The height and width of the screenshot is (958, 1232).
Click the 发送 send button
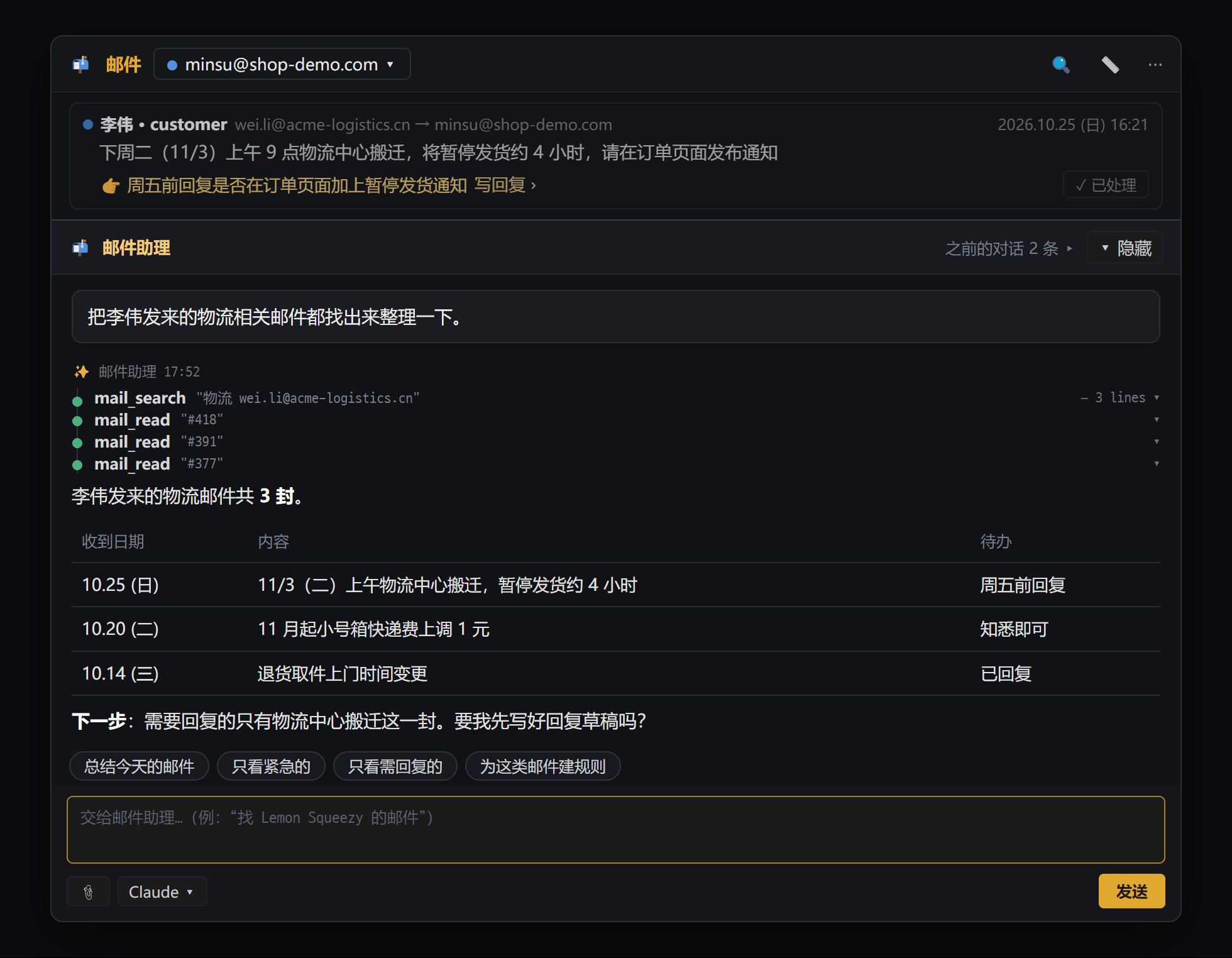(x=1131, y=891)
